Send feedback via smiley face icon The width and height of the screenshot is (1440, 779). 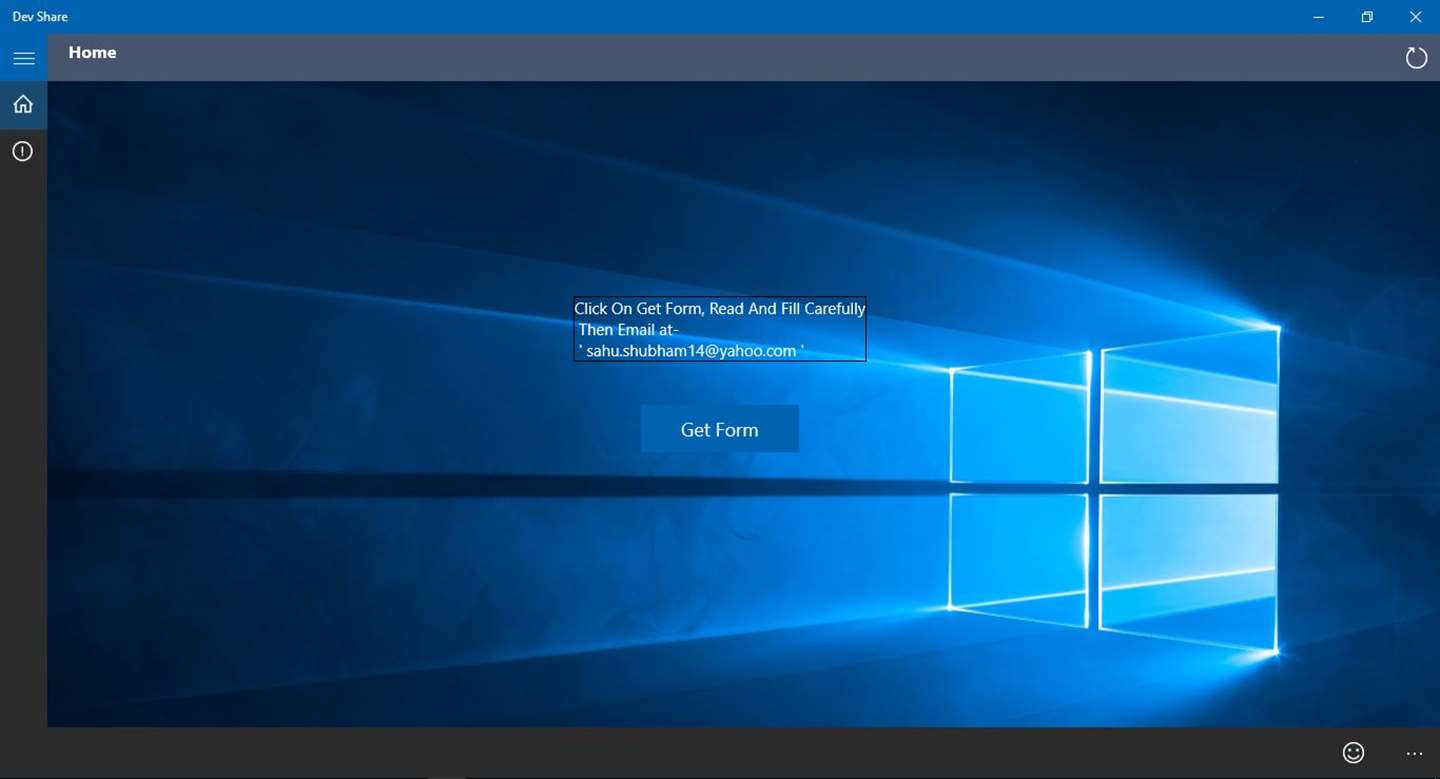(1353, 753)
